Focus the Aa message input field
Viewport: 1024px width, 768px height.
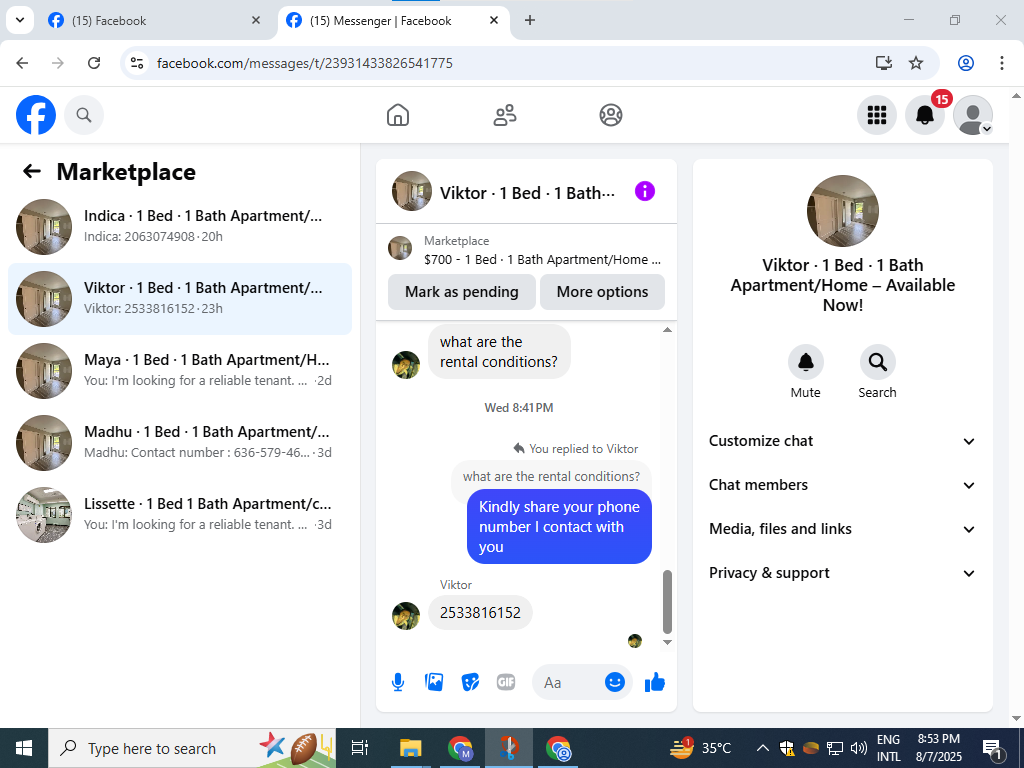(x=570, y=682)
